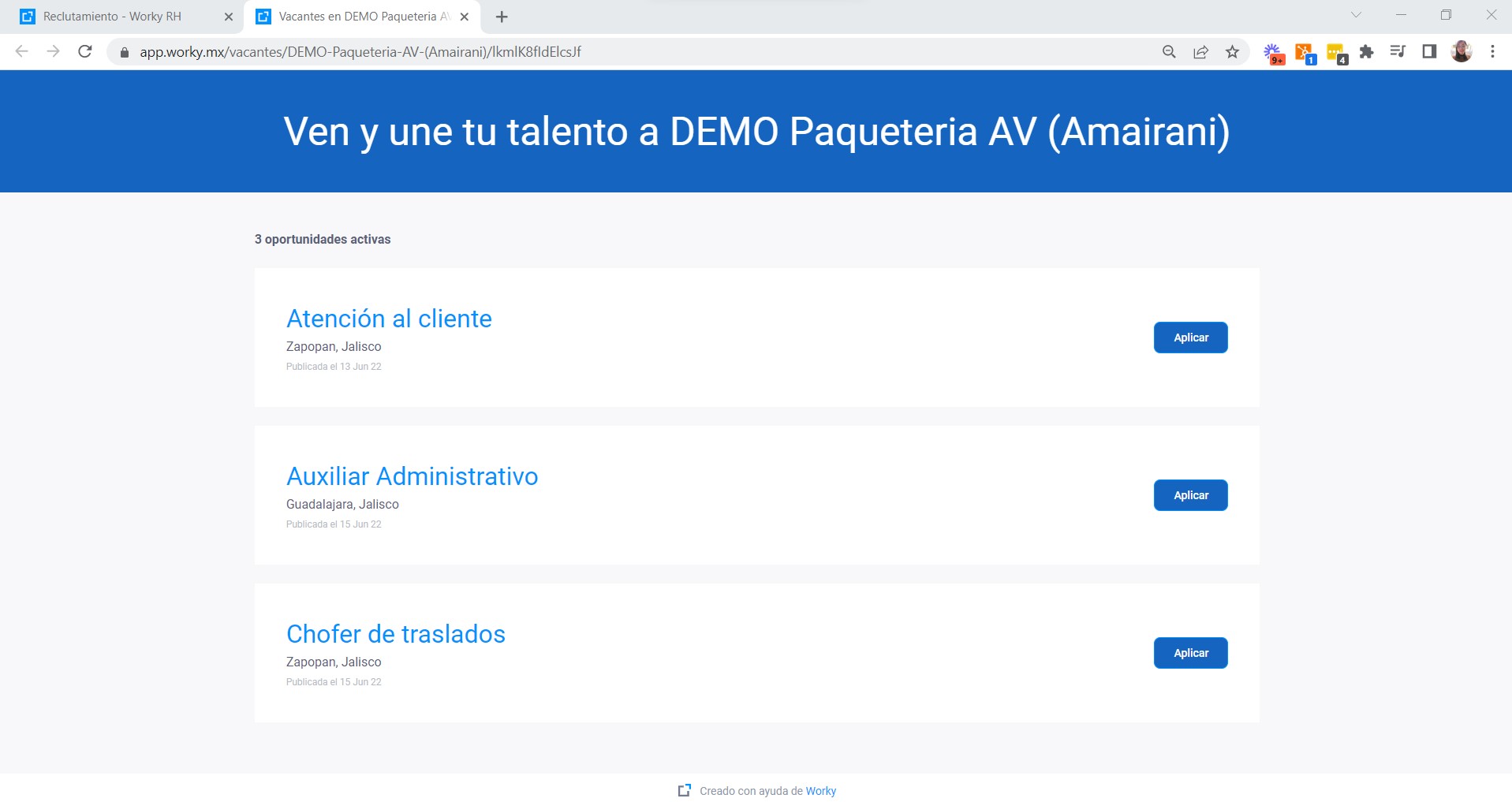Image resolution: width=1512 pixels, height=802 pixels.
Task: Open extension with 9+ badge
Action: [x=1274, y=54]
